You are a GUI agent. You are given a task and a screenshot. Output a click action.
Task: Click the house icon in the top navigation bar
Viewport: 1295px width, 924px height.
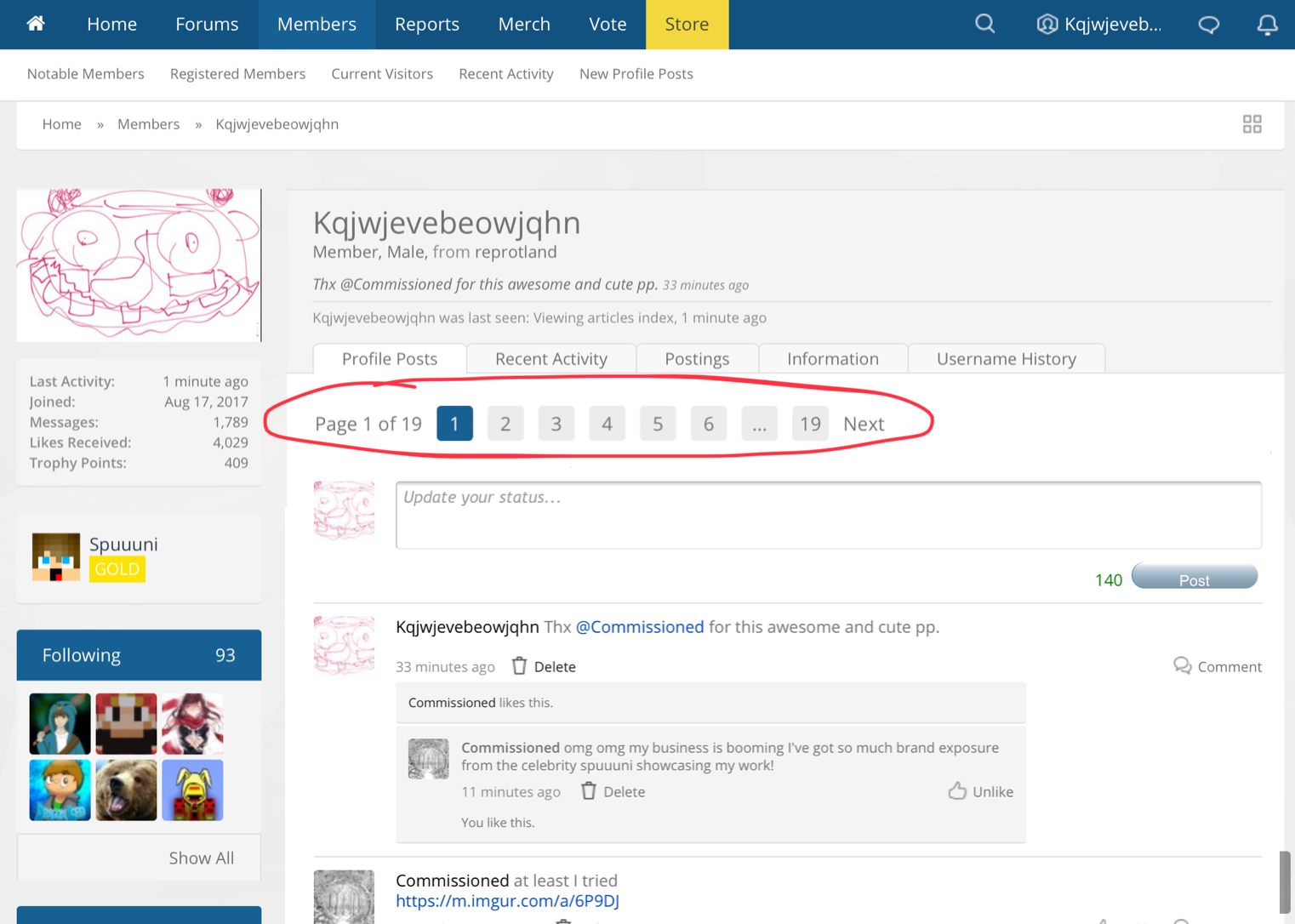tap(36, 24)
